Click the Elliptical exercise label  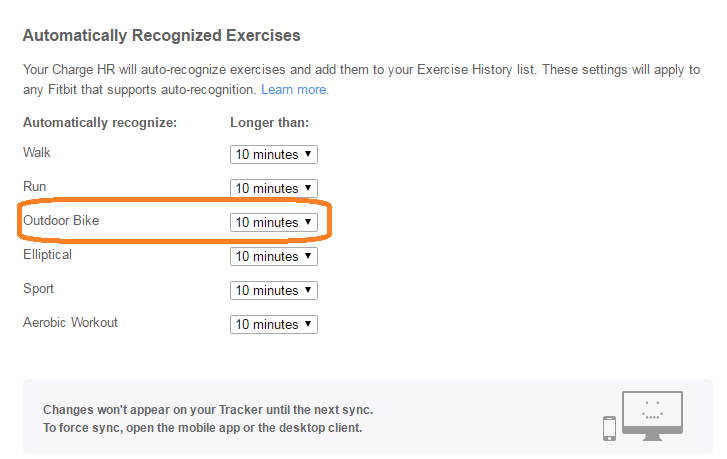[x=47, y=255]
